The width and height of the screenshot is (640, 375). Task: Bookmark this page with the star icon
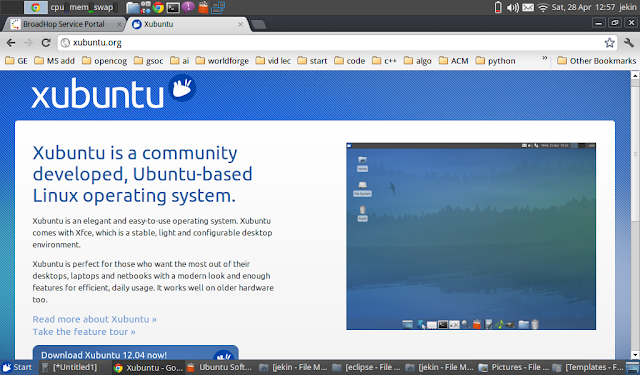point(609,42)
